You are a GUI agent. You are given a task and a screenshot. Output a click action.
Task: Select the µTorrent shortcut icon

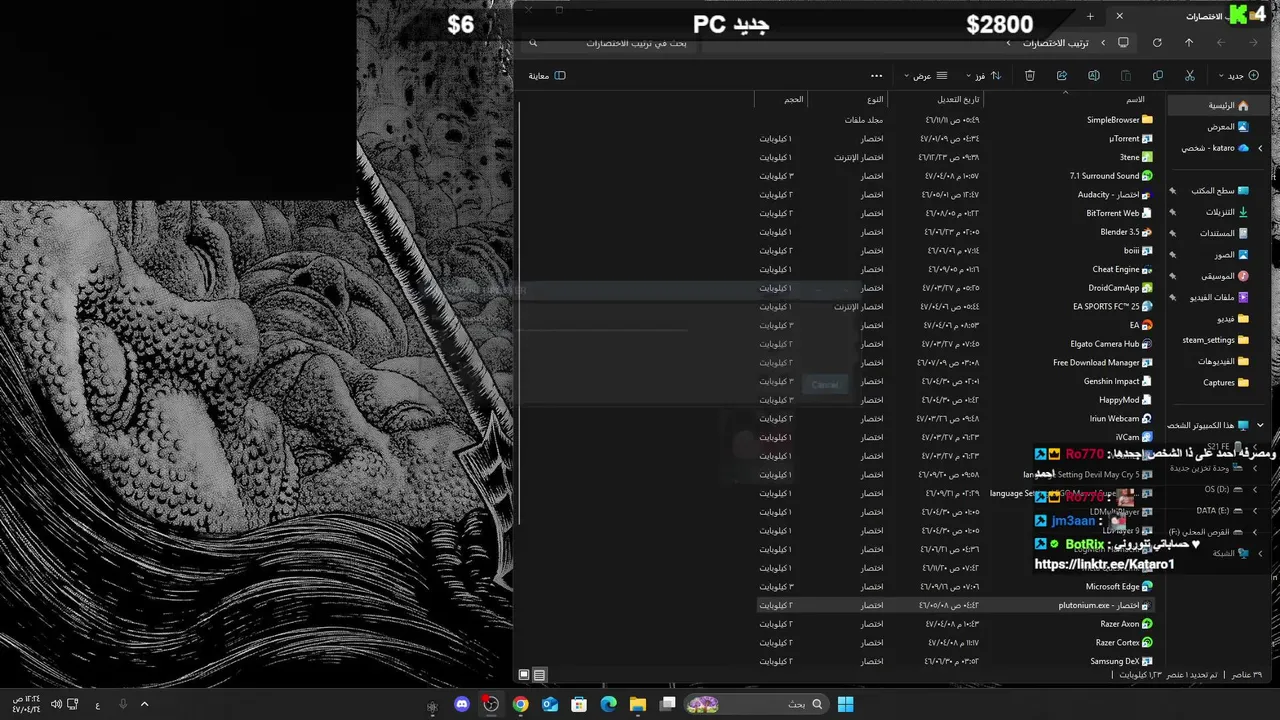coord(1147,139)
